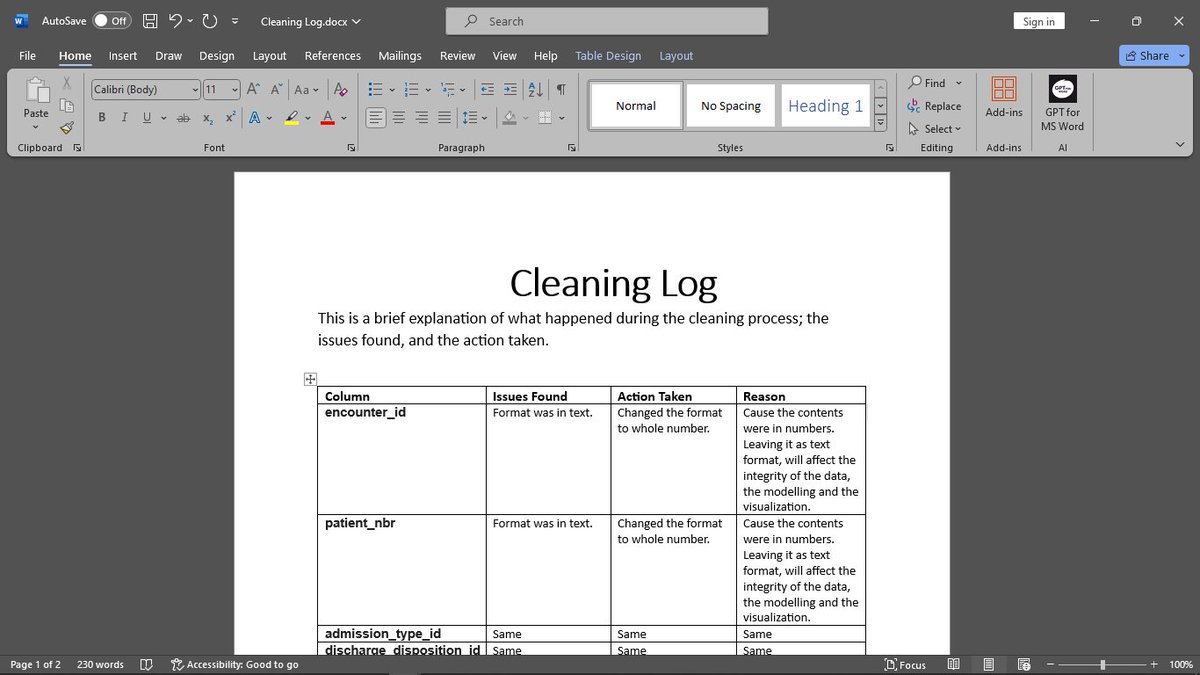Expand numbering list options arrow

point(428,89)
